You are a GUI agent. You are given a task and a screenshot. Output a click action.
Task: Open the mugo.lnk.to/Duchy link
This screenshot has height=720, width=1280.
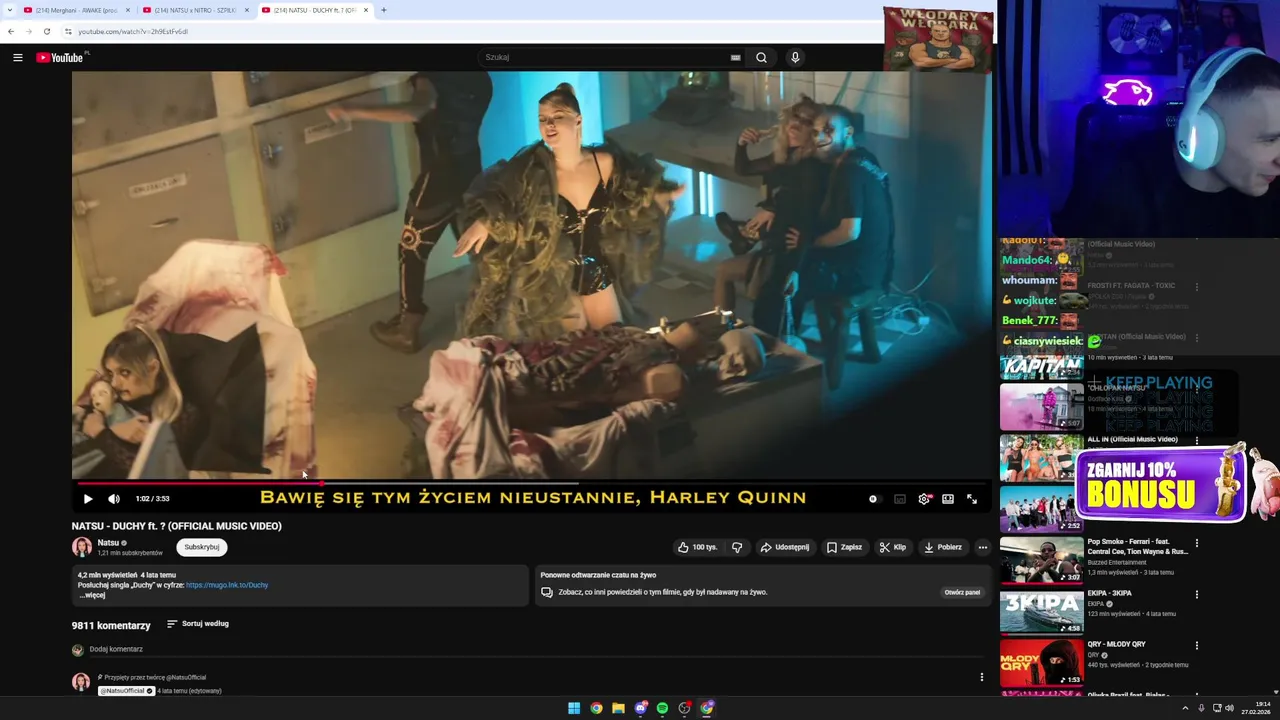coord(227,585)
